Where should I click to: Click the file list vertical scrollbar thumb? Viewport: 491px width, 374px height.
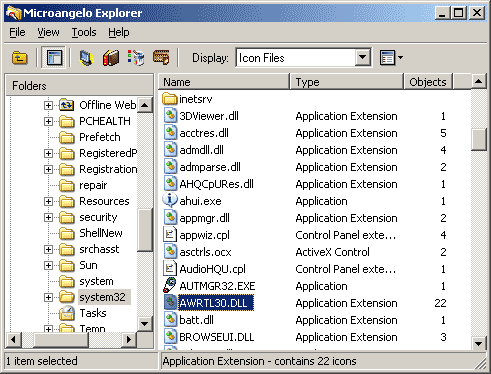[x=479, y=140]
